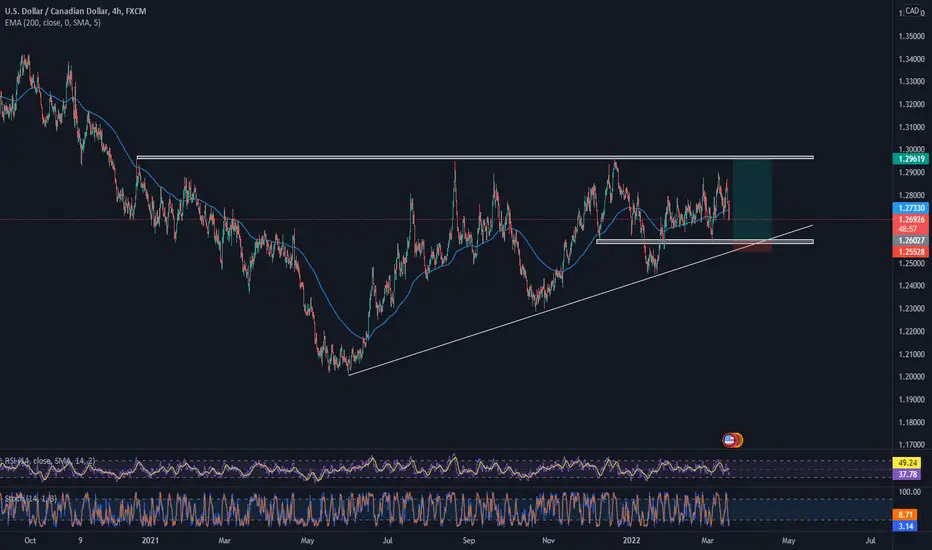This screenshot has width=932, height=550.
Task: Click the Oct label on time axis
Action: [30, 540]
